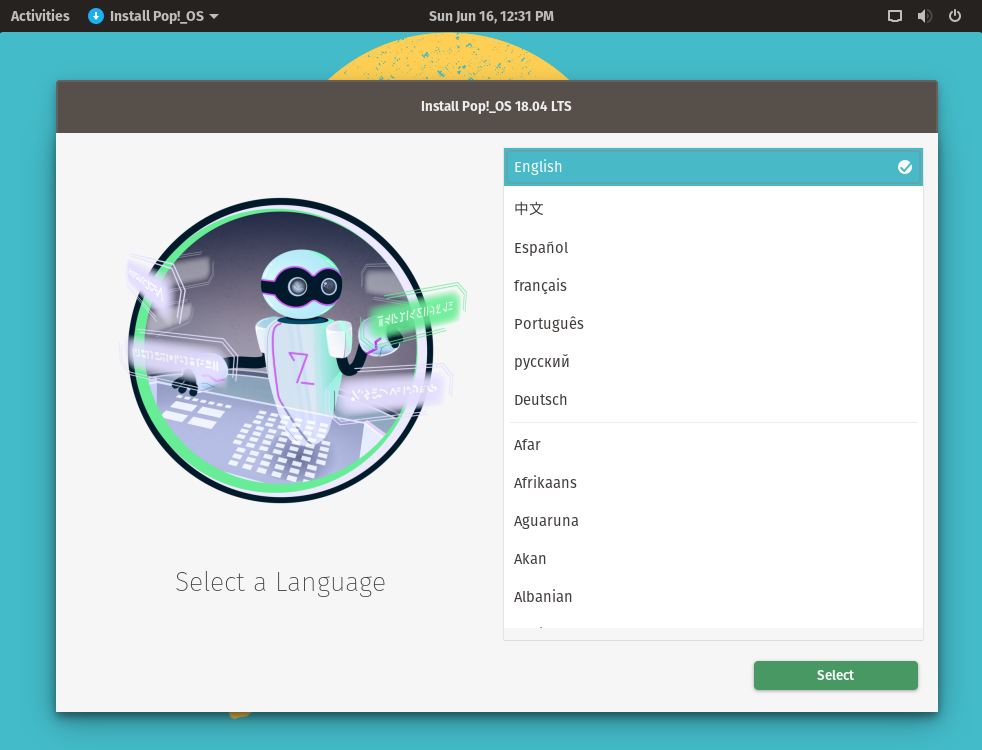Screen dimensions: 982x750
Task: Select Afar in the language list
Action: [x=713, y=445]
